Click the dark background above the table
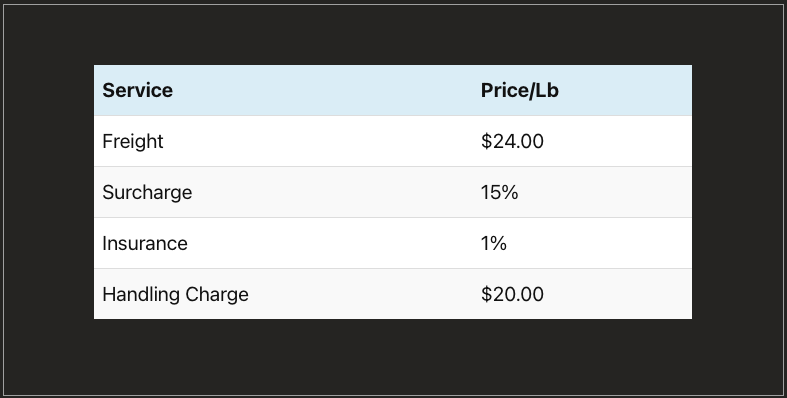The image size is (787, 398). pos(392,35)
